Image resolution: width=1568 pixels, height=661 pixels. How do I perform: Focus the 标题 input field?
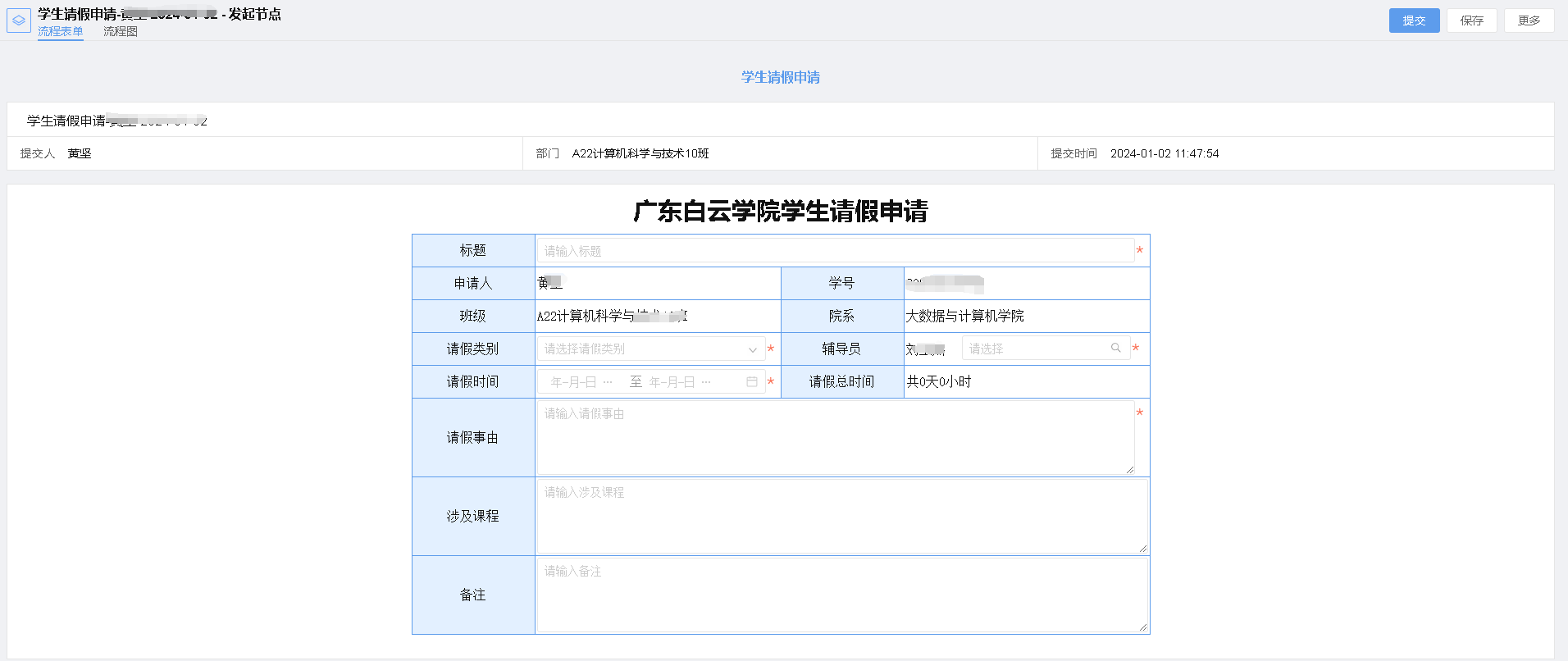tap(835, 251)
